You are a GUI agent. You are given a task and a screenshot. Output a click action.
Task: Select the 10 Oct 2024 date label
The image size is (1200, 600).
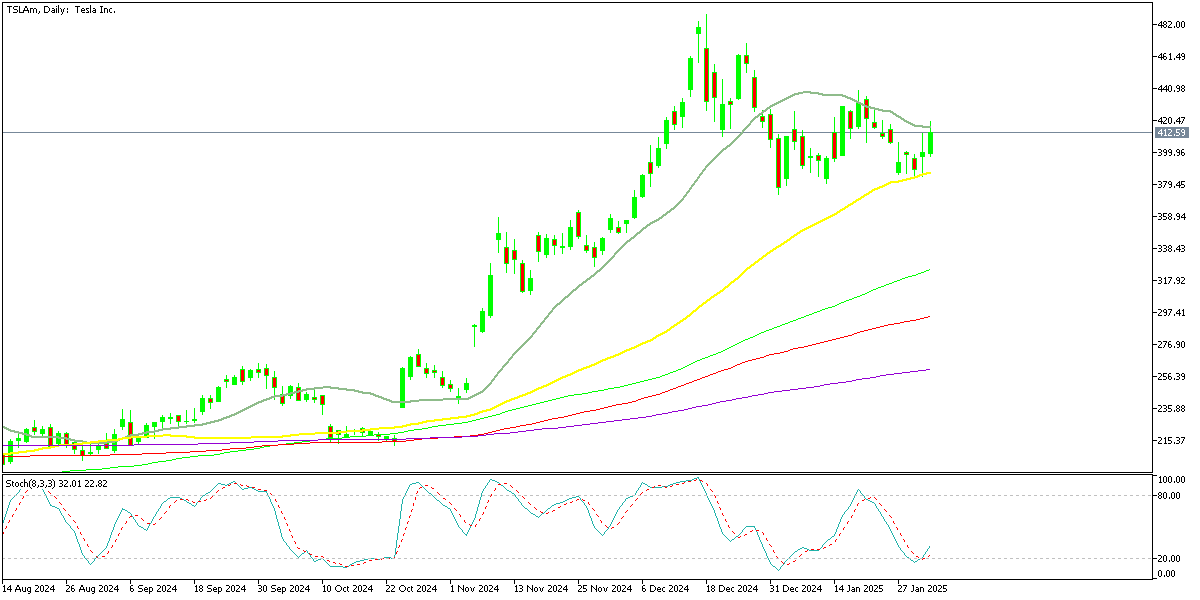(x=349, y=590)
